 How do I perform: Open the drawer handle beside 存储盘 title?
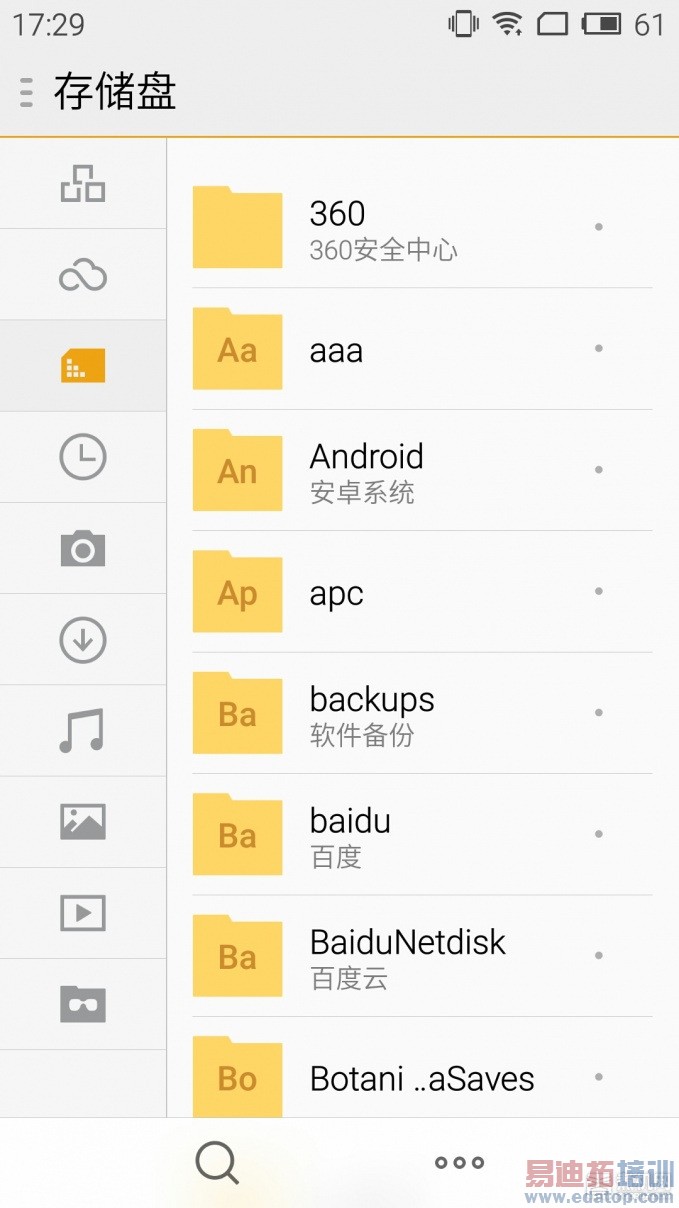tap(27, 92)
